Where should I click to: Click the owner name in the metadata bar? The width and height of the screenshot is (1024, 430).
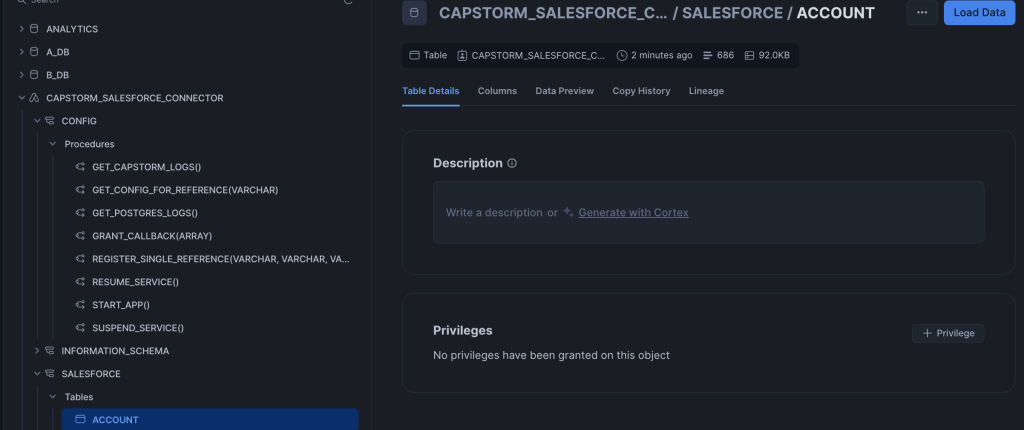(538, 56)
